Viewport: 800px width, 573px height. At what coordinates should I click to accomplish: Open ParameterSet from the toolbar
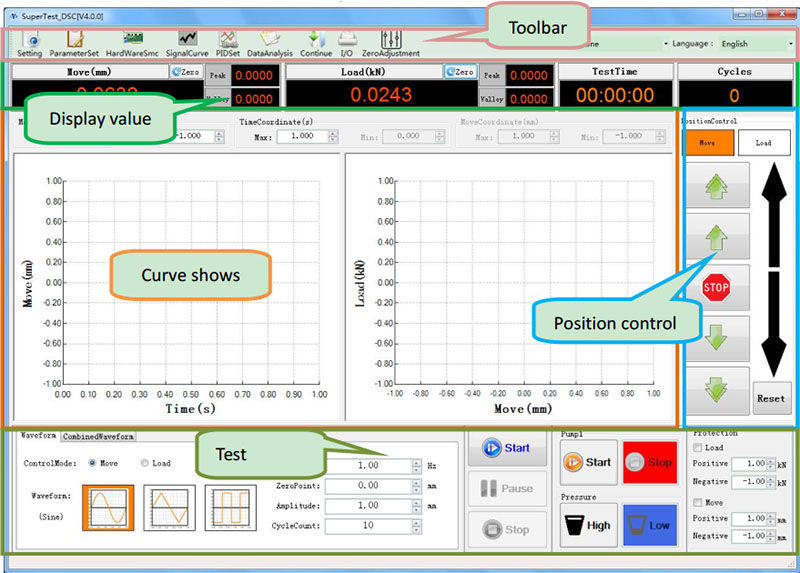(x=75, y=42)
